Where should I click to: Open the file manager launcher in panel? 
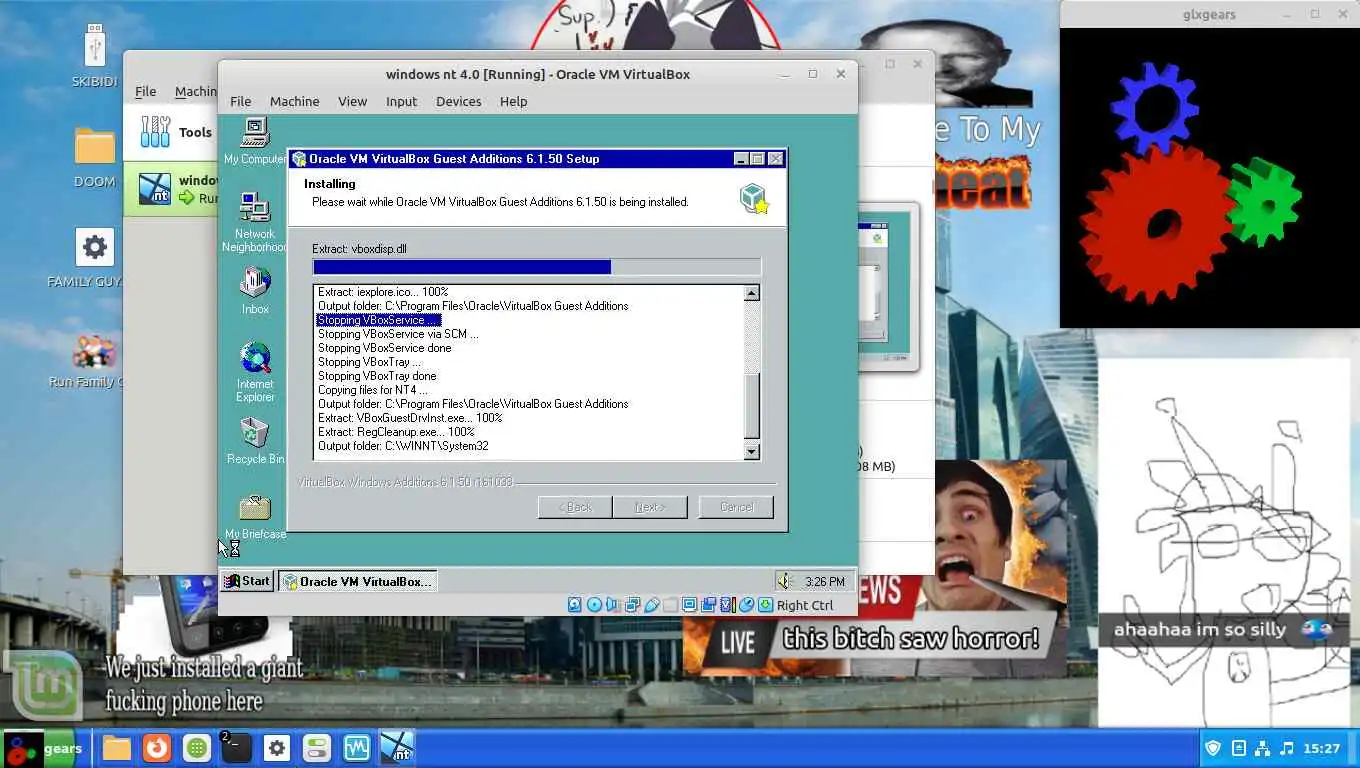coord(116,748)
